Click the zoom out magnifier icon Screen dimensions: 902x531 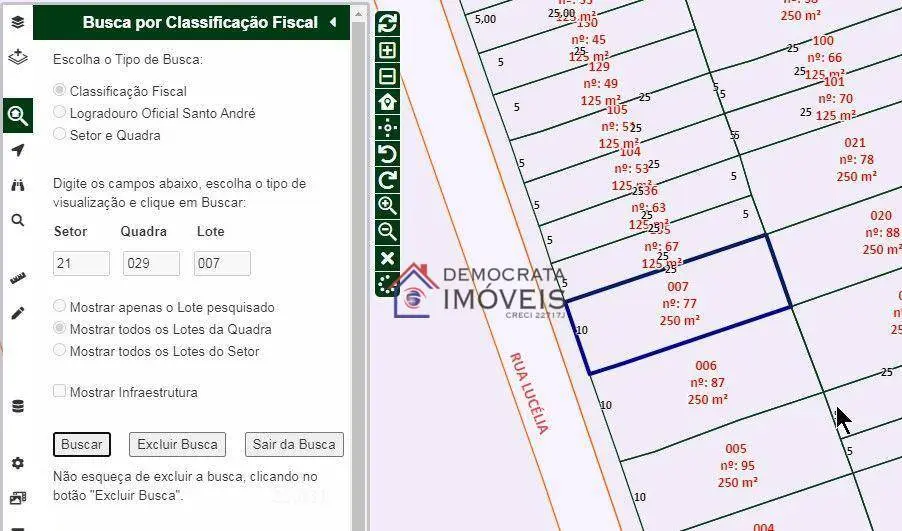click(387, 231)
